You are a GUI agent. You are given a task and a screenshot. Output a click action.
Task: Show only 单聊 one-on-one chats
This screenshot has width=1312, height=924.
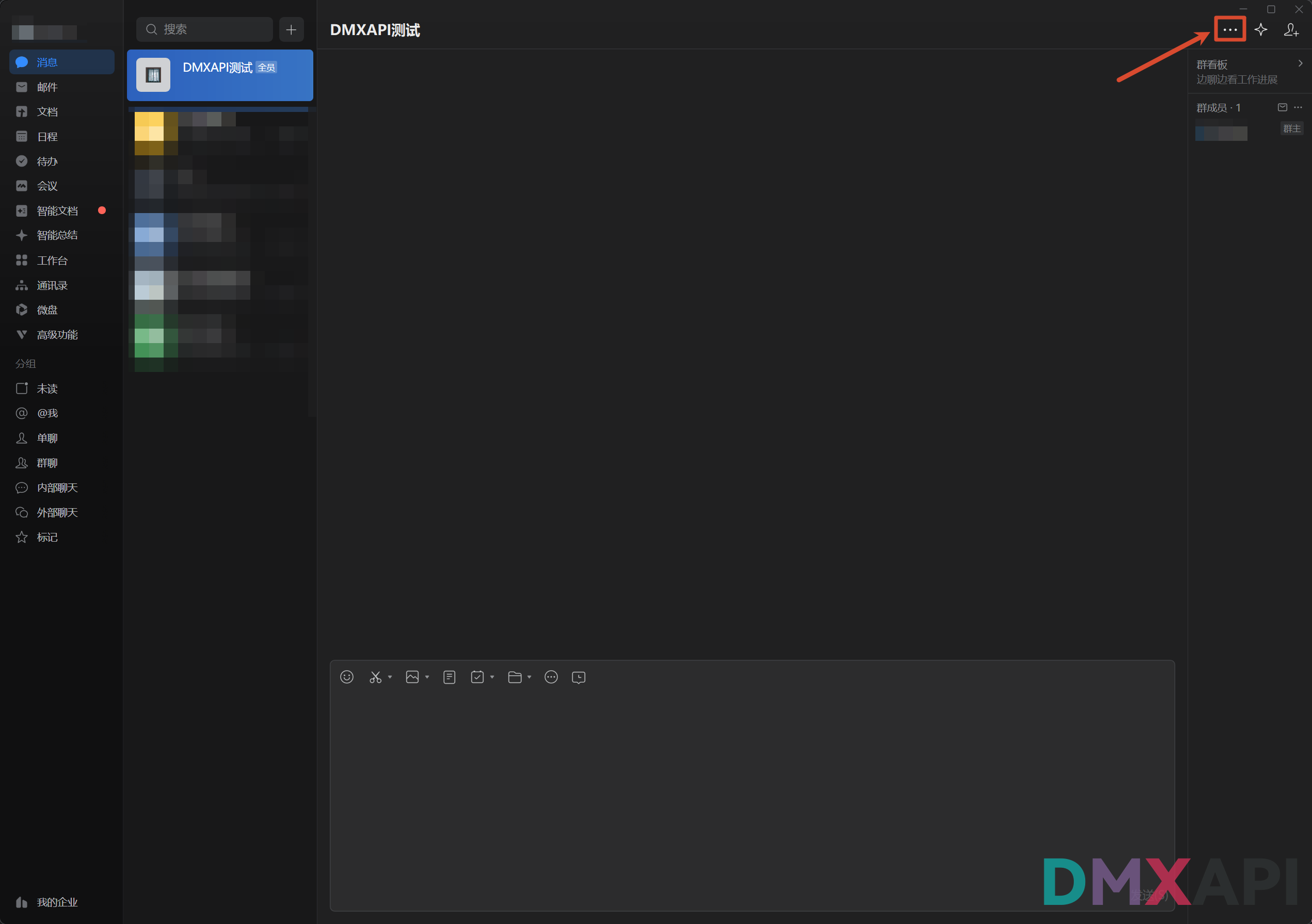click(62, 439)
